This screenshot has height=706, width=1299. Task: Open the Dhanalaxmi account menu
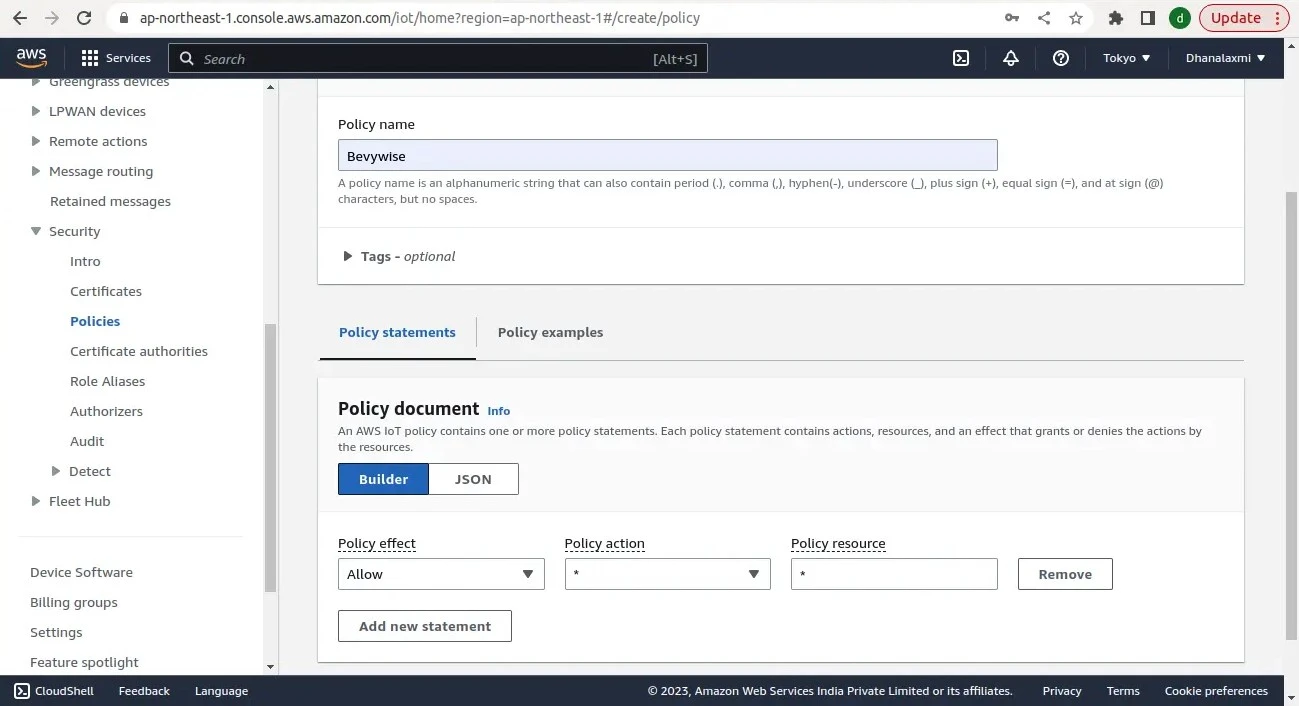pyautogui.click(x=1226, y=58)
